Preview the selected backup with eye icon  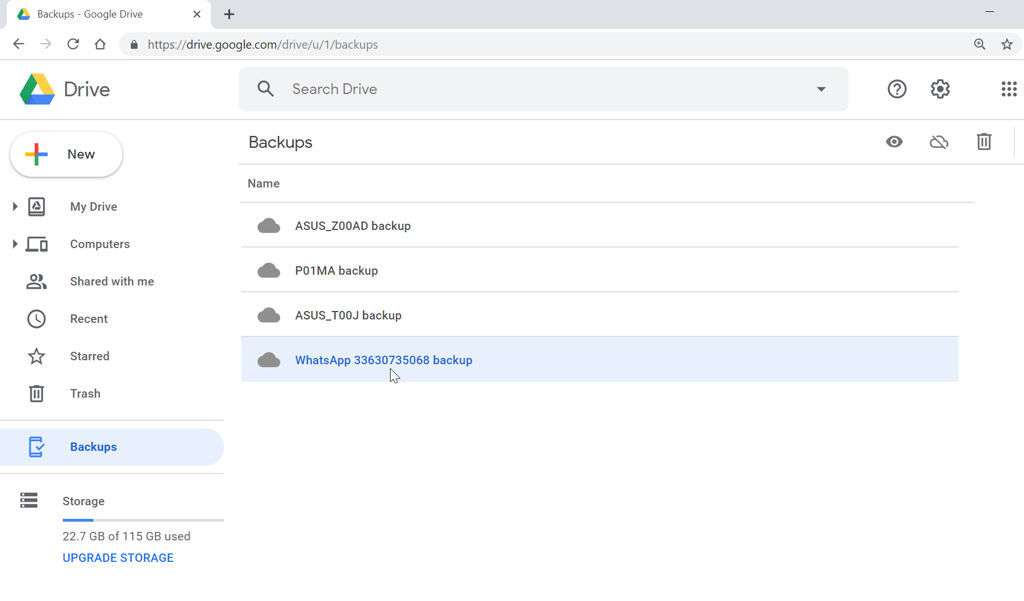coord(894,142)
